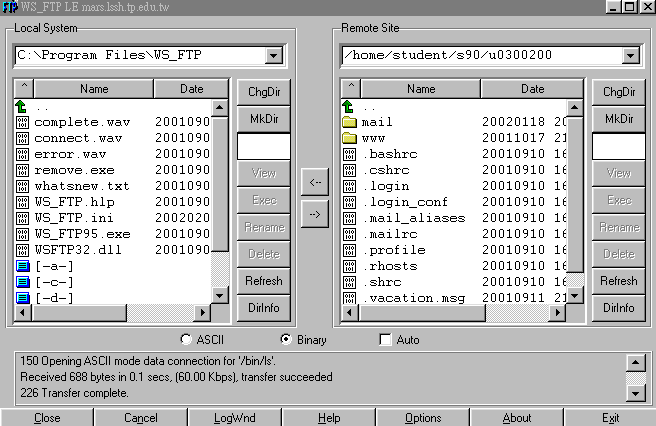The height and width of the screenshot is (426, 656).
Task: Select the .login file icon
Action: click(349, 186)
